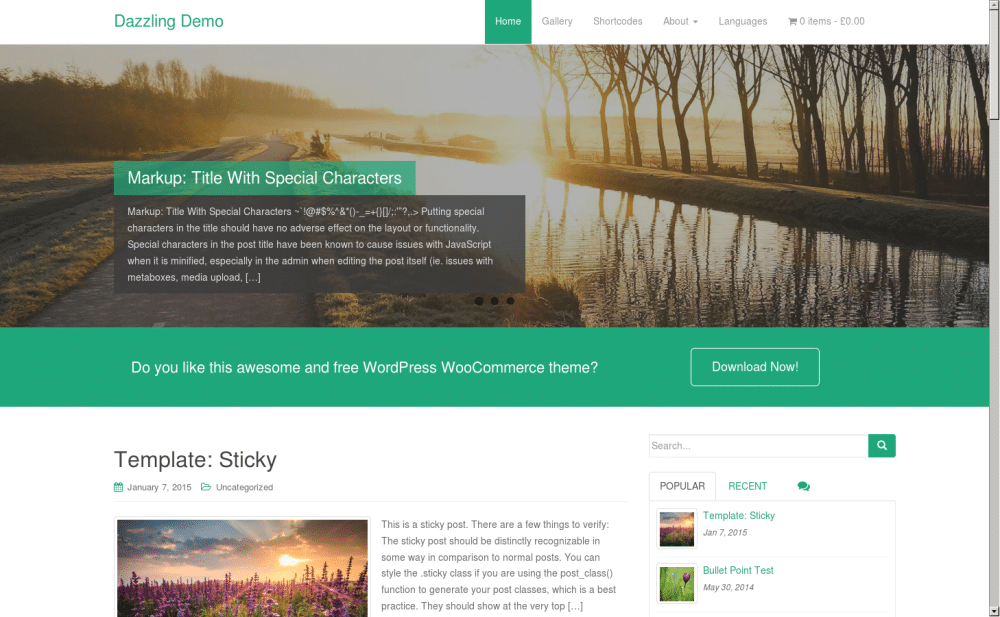Click the search magnifier button
This screenshot has height=617, width=1000.
click(881, 445)
